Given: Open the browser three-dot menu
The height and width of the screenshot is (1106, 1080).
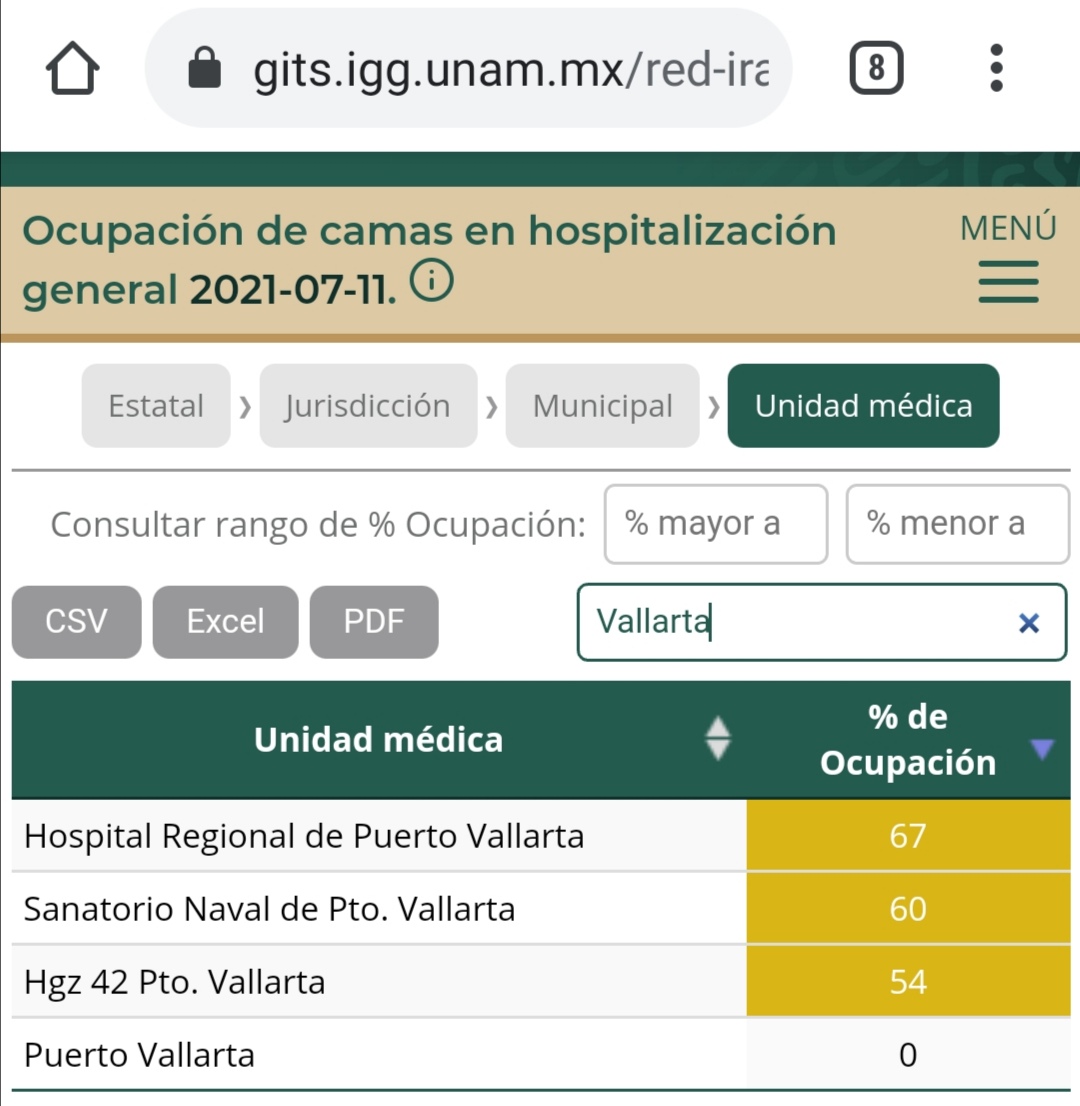Looking at the screenshot, I should tap(995, 69).
